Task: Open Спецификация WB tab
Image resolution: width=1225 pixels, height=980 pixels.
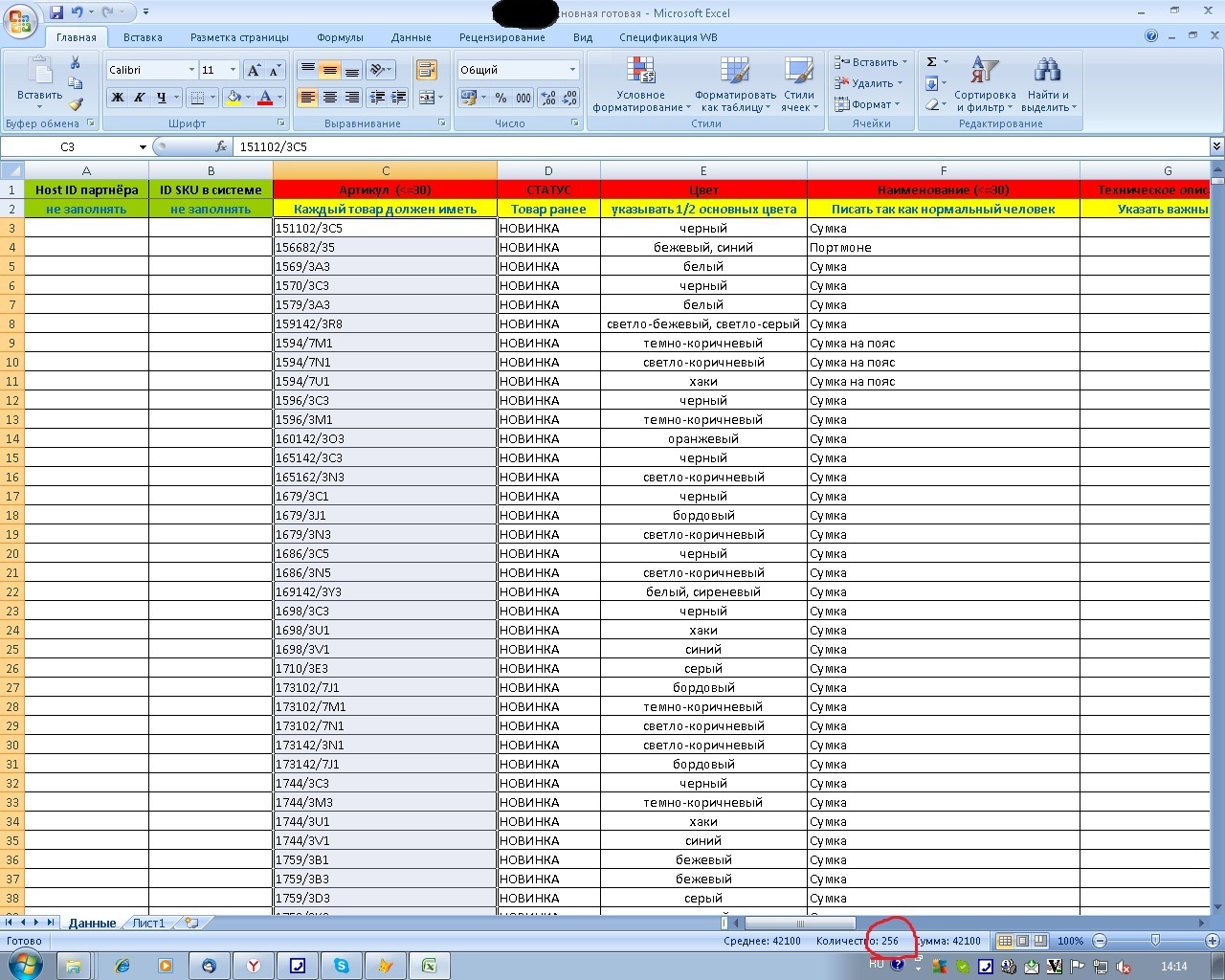Action: pos(668,37)
